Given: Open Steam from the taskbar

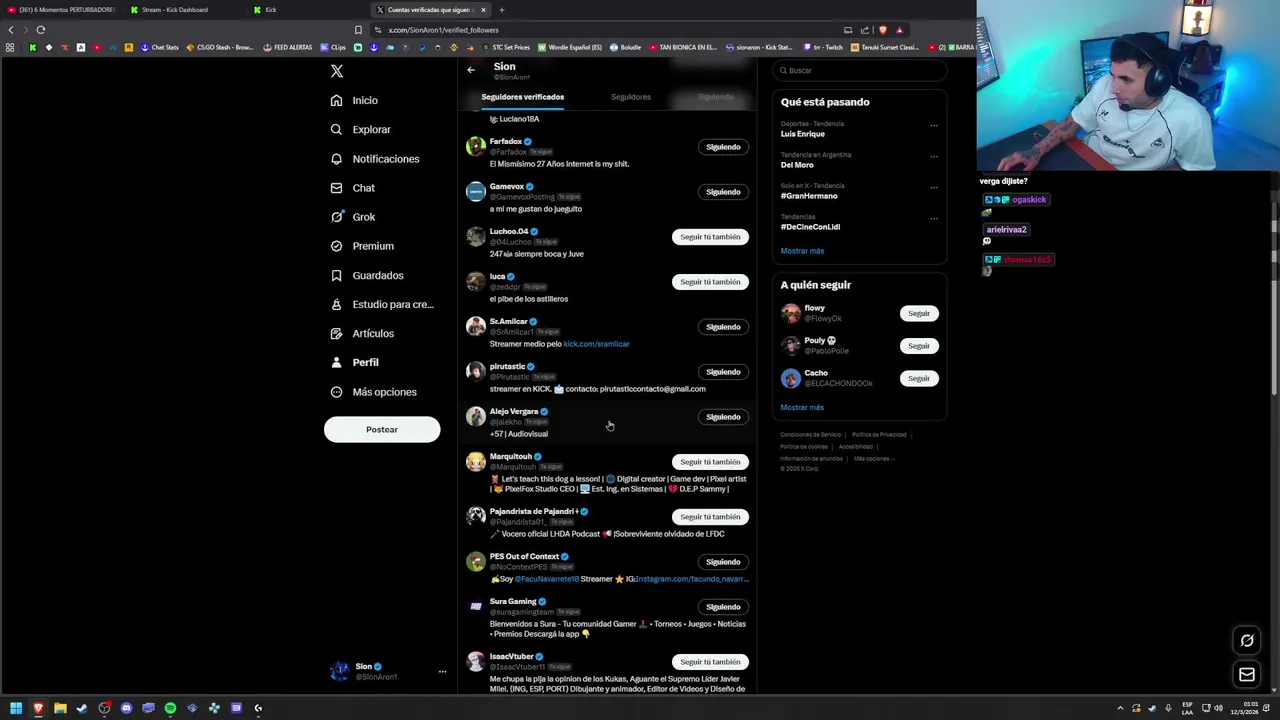Looking at the screenshot, I should (x=82, y=708).
